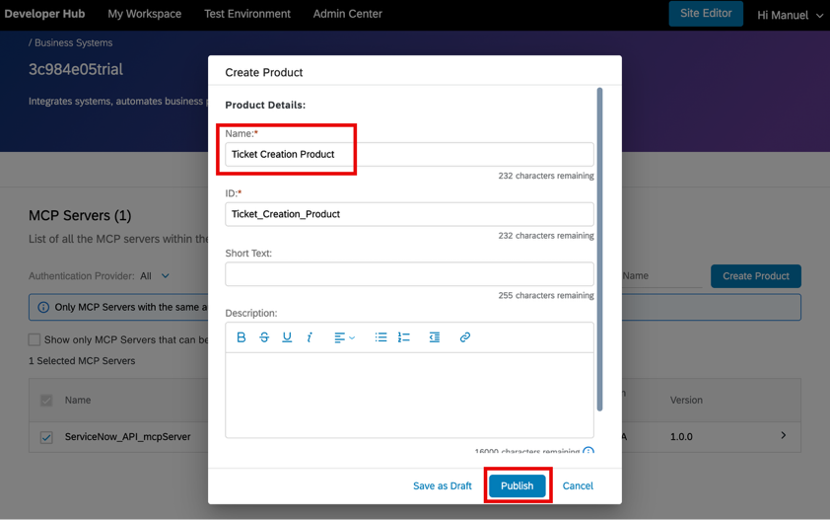Screen dimensions: 834x522
Task: Toggle the select-all checkbox in Name header
Action: 46,400
